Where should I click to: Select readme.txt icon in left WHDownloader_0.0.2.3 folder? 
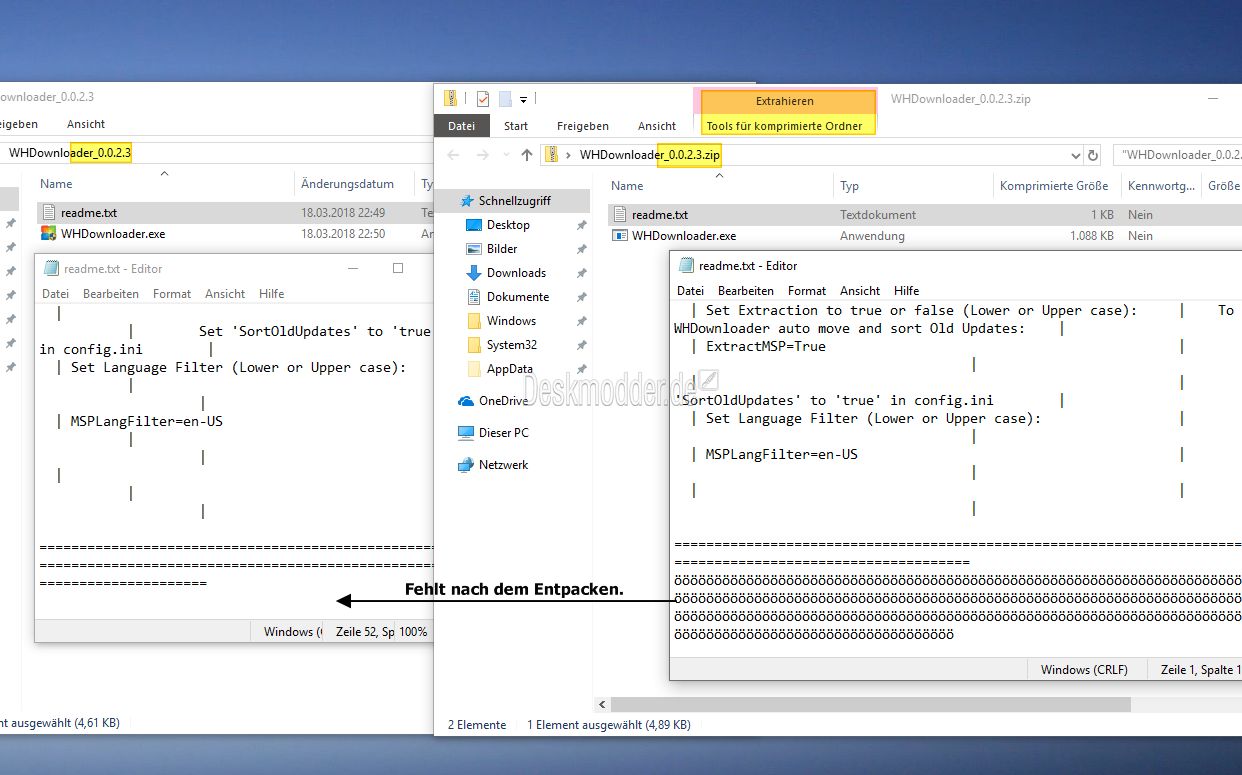[48, 212]
